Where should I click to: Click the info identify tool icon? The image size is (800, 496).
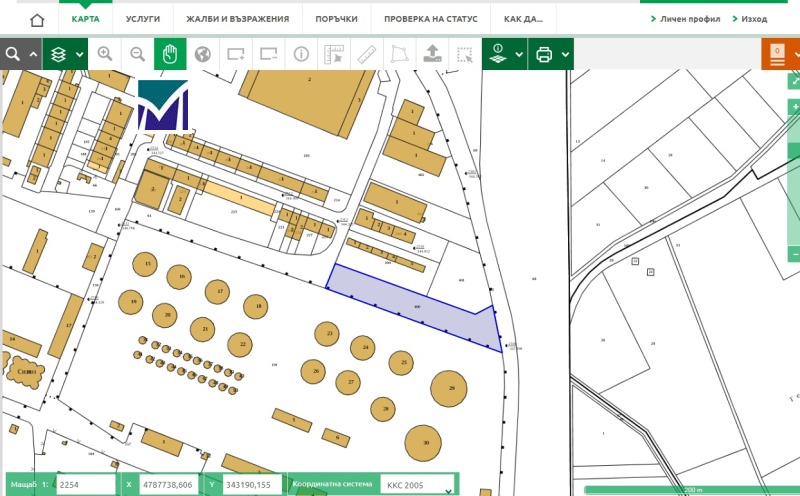coord(301,54)
